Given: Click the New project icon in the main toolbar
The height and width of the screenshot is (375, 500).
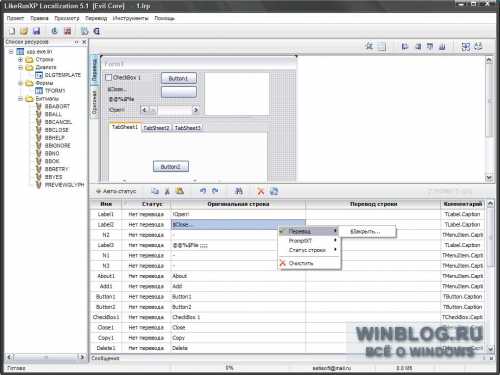Looking at the screenshot, I should (12, 31).
